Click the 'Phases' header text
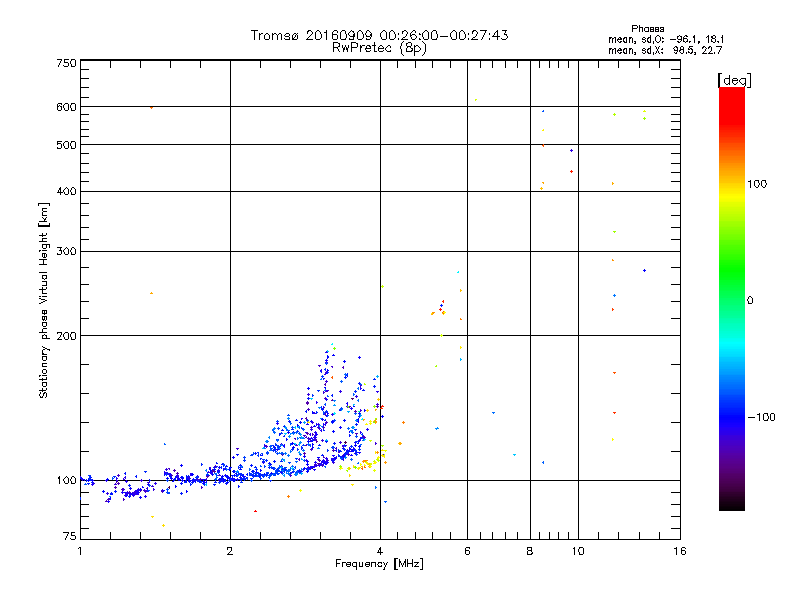800x600 pixels. click(647, 29)
